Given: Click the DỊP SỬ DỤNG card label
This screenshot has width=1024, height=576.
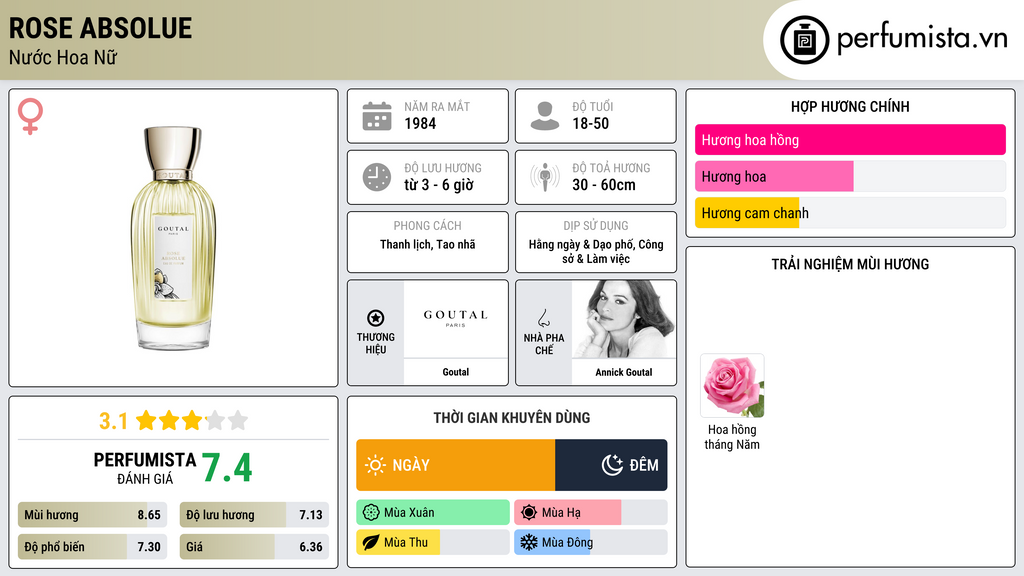Looking at the screenshot, I should coord(596,226).
